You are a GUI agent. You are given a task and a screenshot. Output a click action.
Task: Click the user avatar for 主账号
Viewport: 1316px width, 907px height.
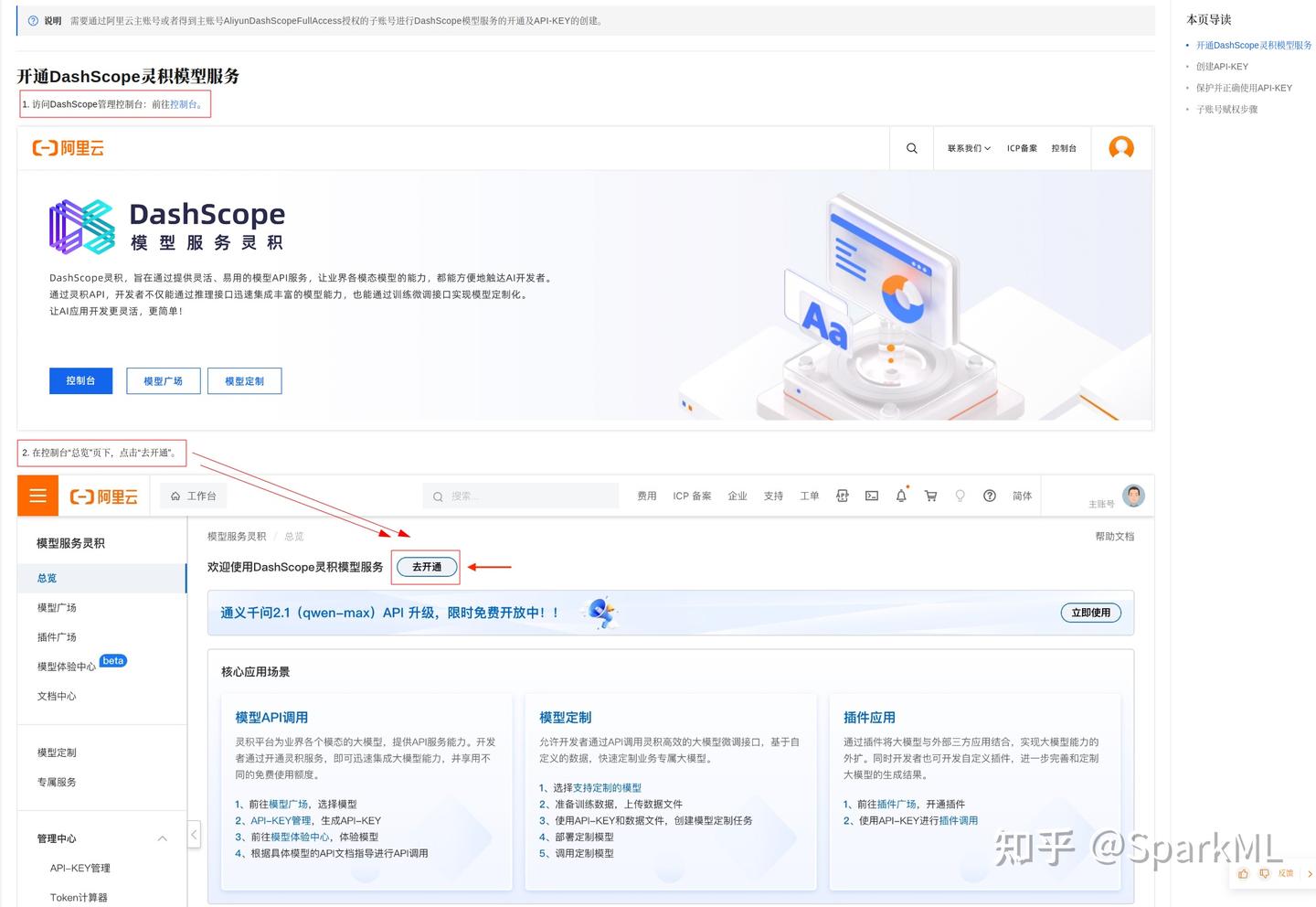tap(1133, 496)
